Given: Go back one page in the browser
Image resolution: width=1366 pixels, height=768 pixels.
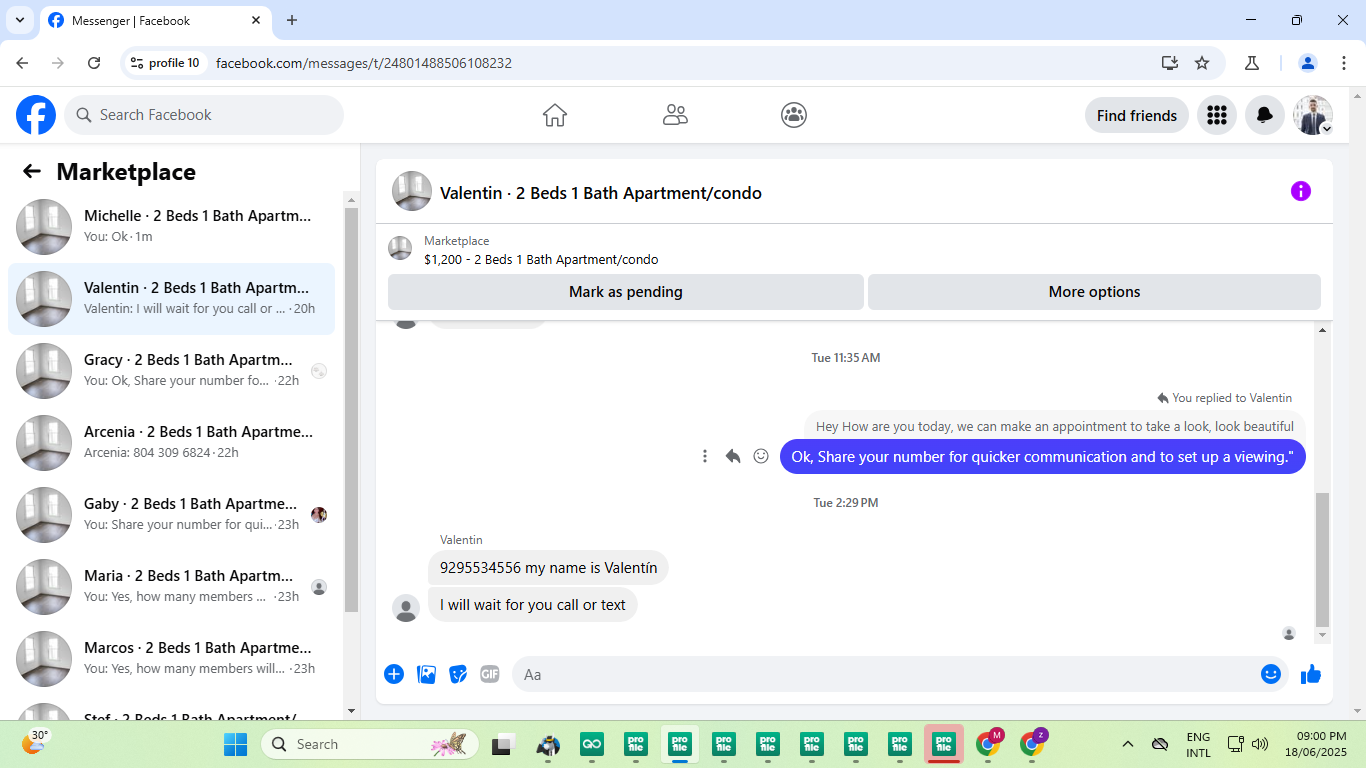Looking at the screenshot, I should (x=22, y=63).
